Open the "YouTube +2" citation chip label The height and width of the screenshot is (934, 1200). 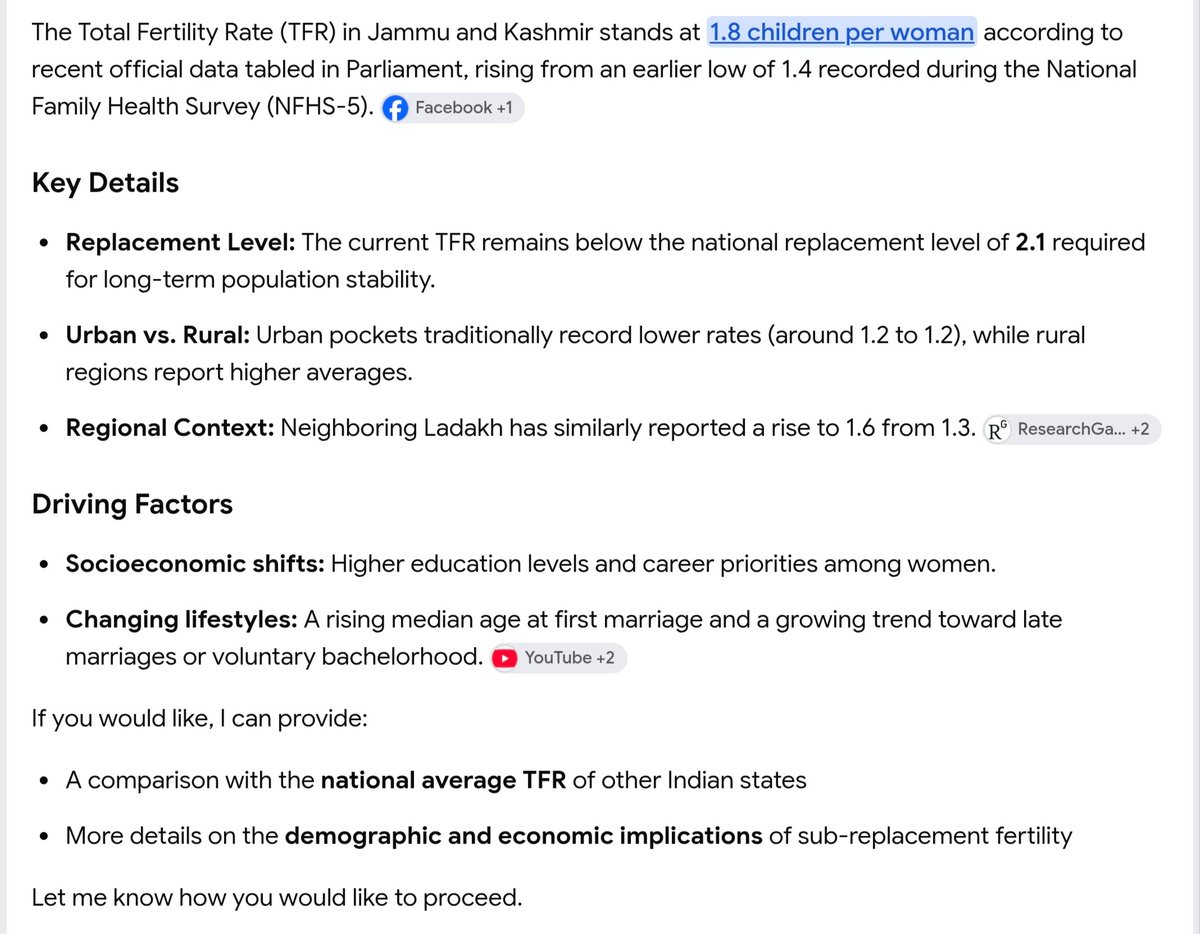click(x=570, y=658)
